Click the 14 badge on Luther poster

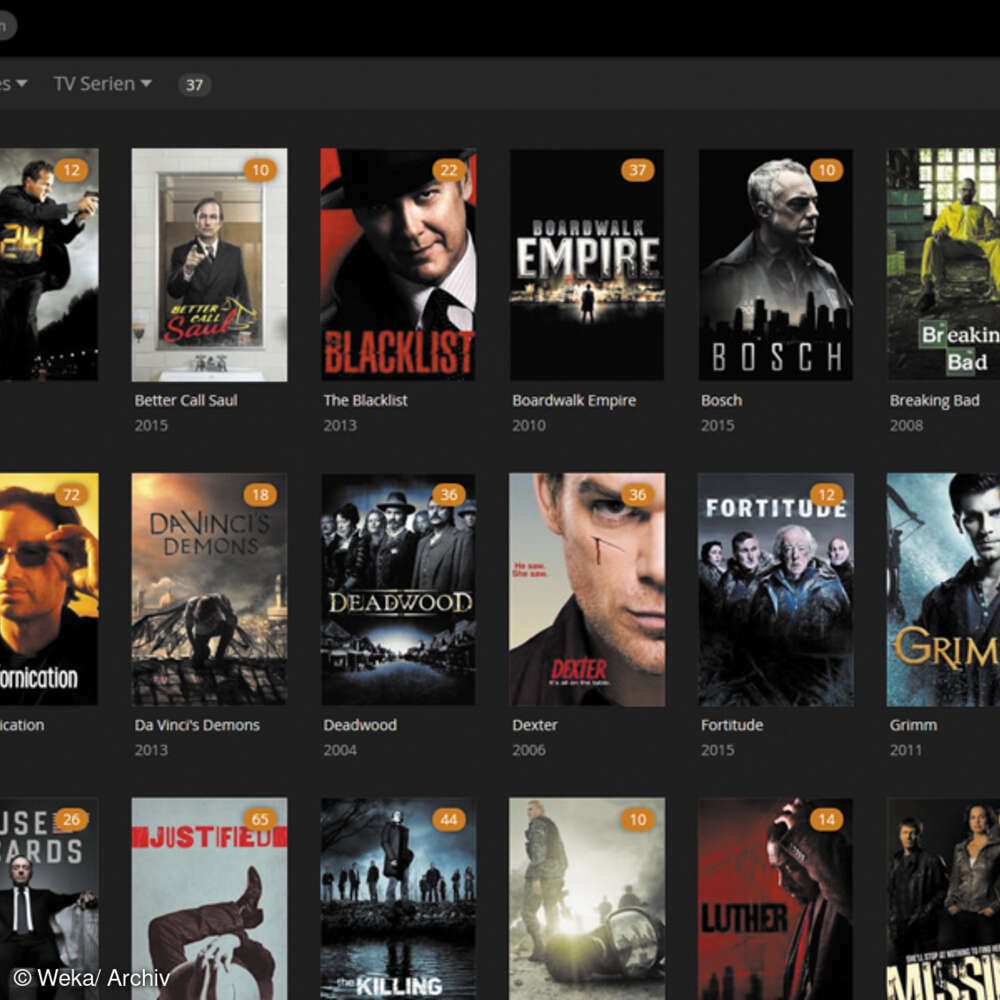826,820
